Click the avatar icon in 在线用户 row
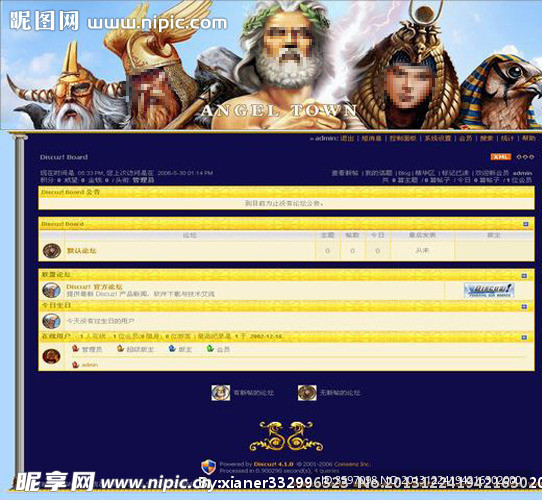Screen dimensions: 542x500 (x=52, y=356)
